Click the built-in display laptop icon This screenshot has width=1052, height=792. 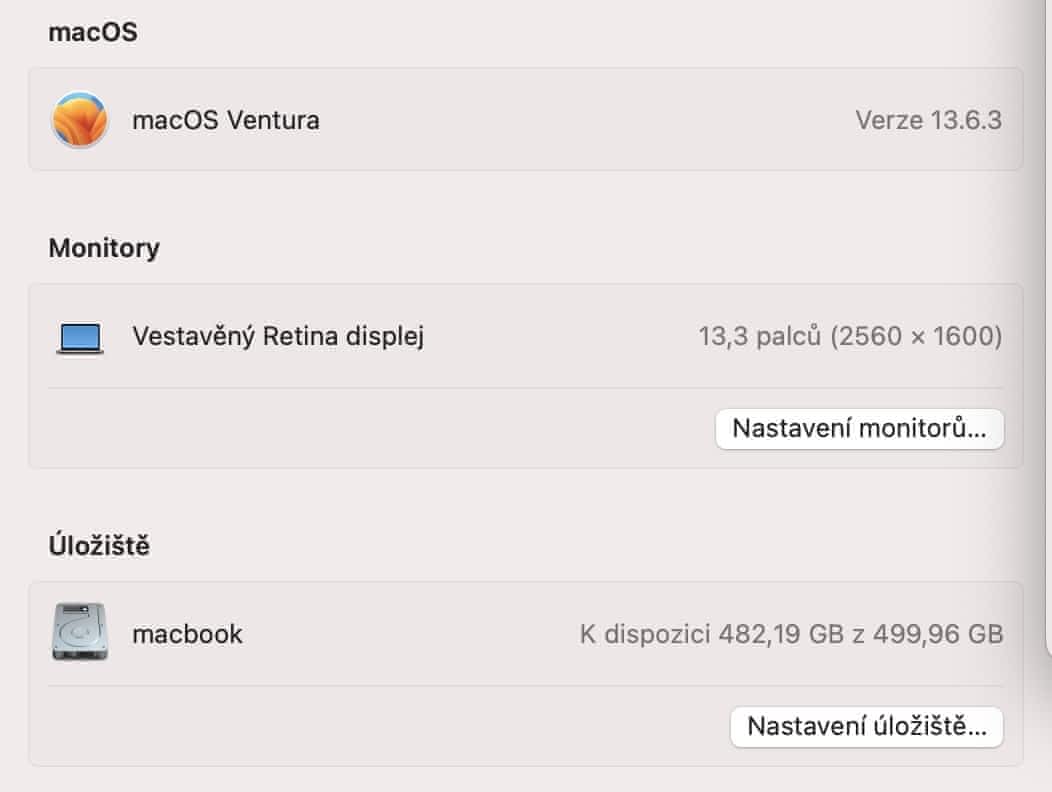tap(80, 338)
